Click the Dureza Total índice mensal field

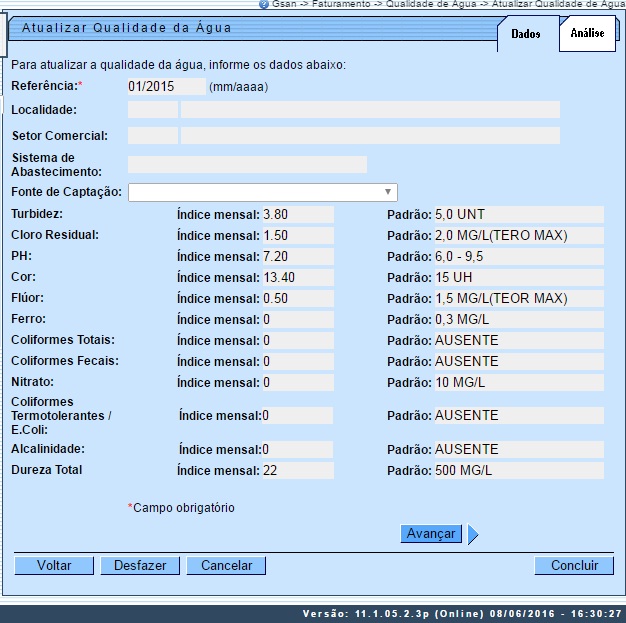[x=297, y=470]
